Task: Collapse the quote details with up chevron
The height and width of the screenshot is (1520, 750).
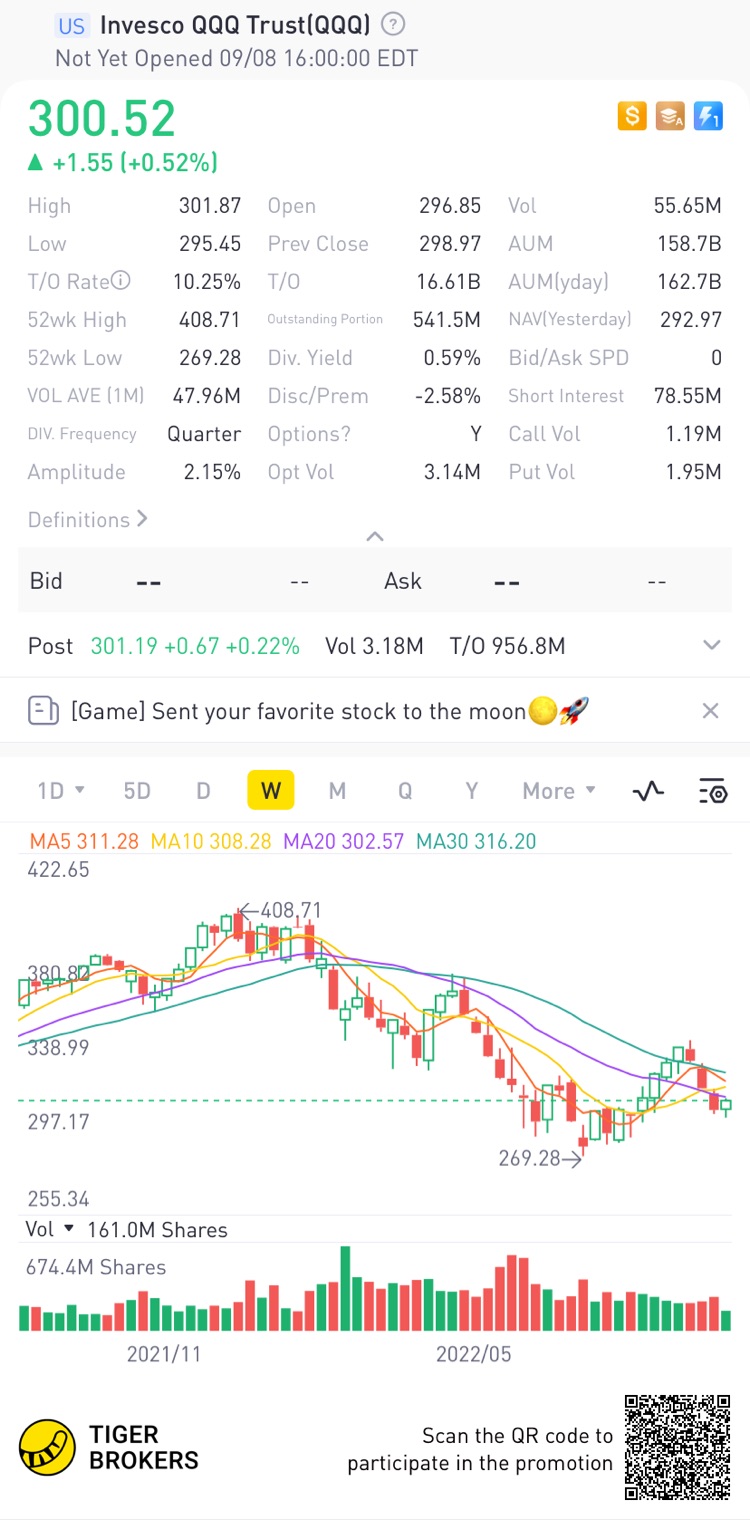Action: 375,537
